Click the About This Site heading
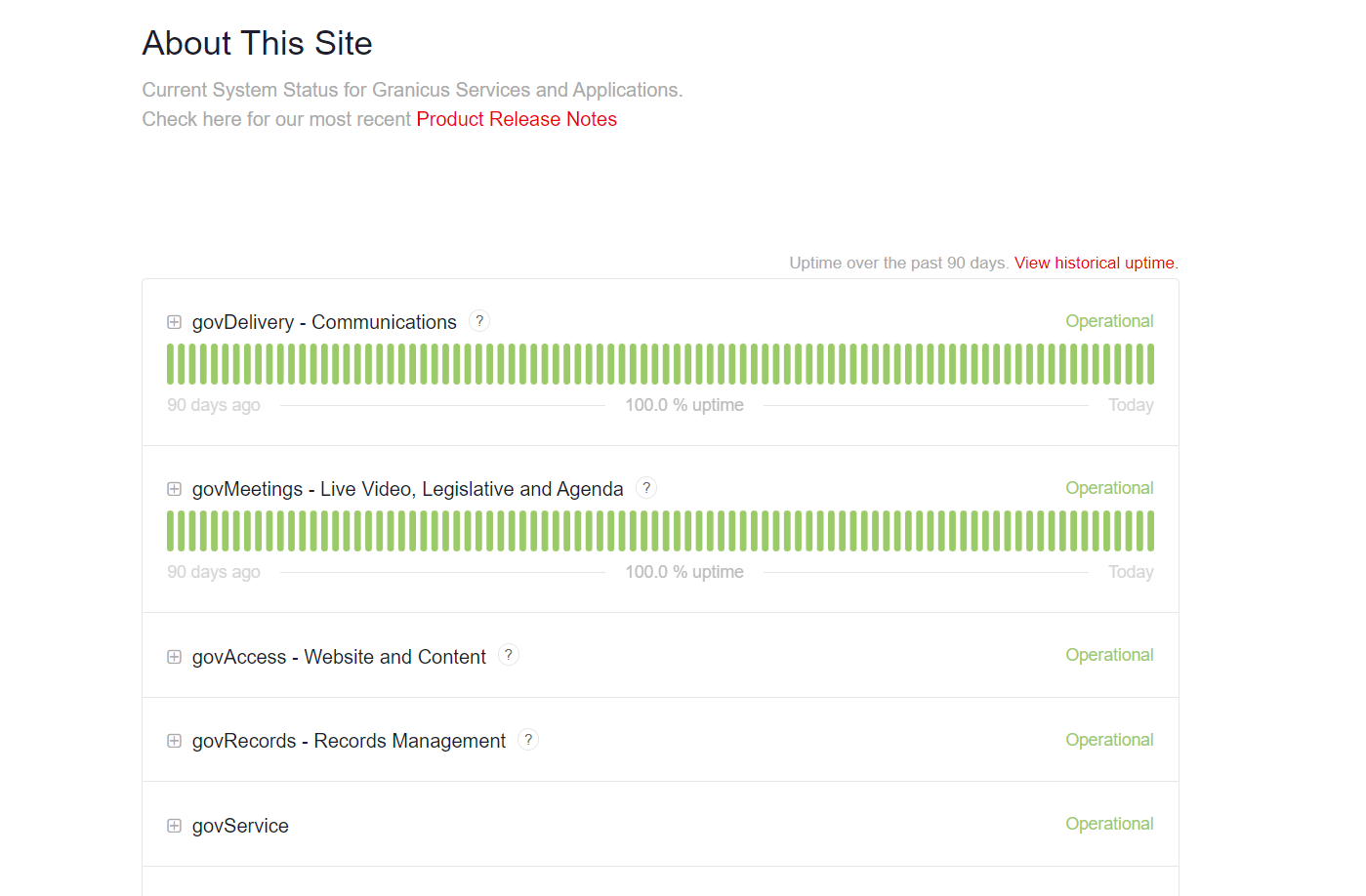 point(258,43)
